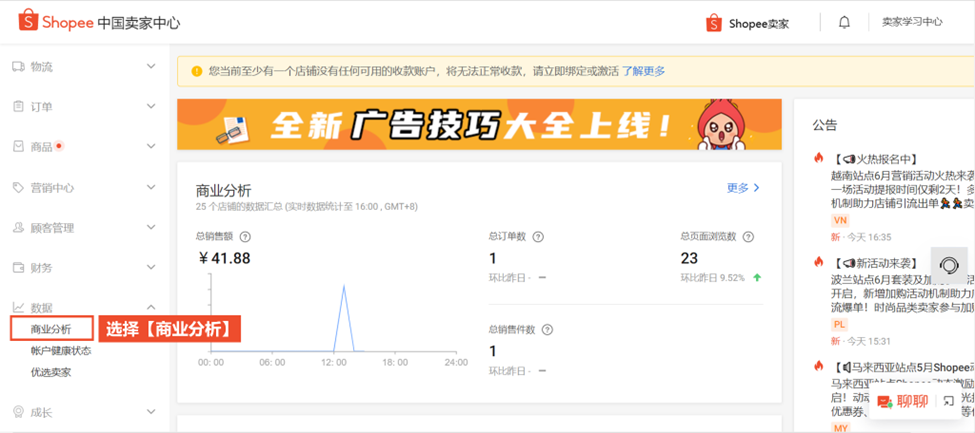Click the VN site tag

(840, 221)
